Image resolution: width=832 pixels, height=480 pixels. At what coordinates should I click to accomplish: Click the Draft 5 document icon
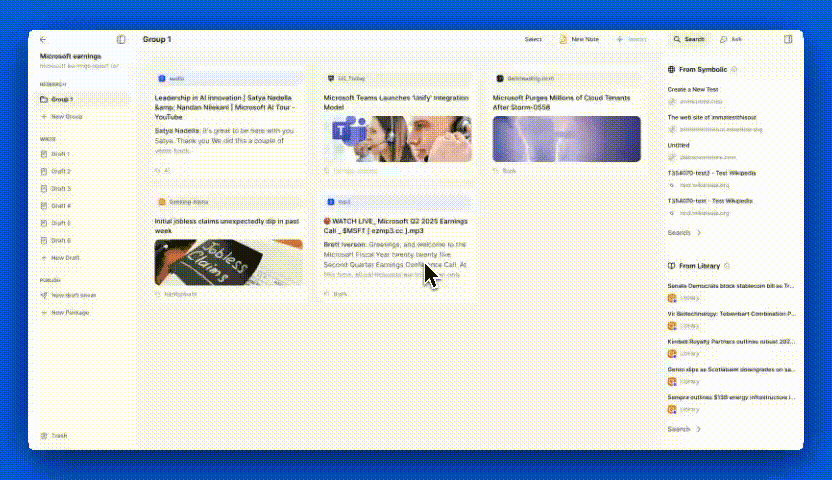(x=44, y=223)
